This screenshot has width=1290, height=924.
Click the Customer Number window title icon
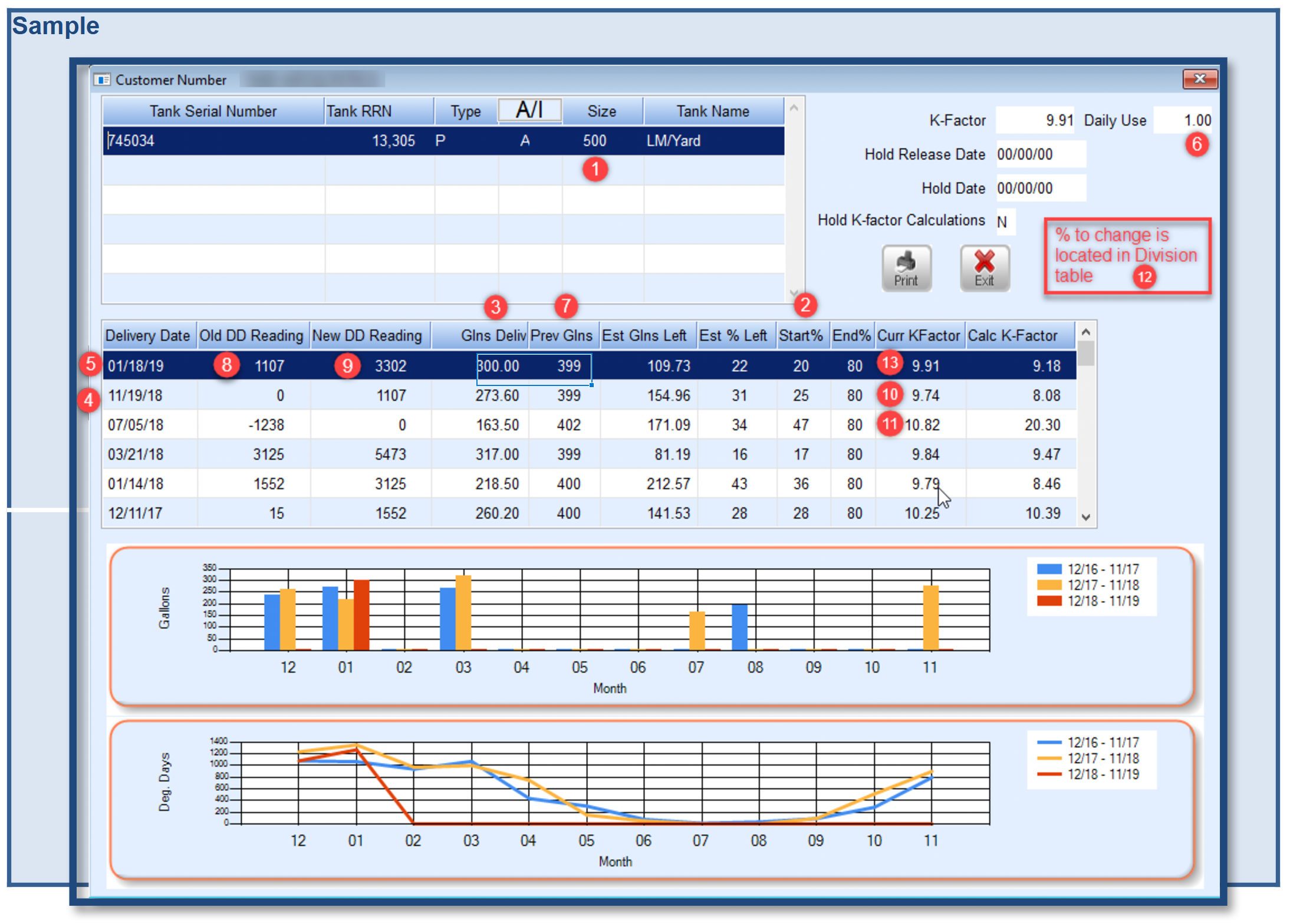click(102, 80)
